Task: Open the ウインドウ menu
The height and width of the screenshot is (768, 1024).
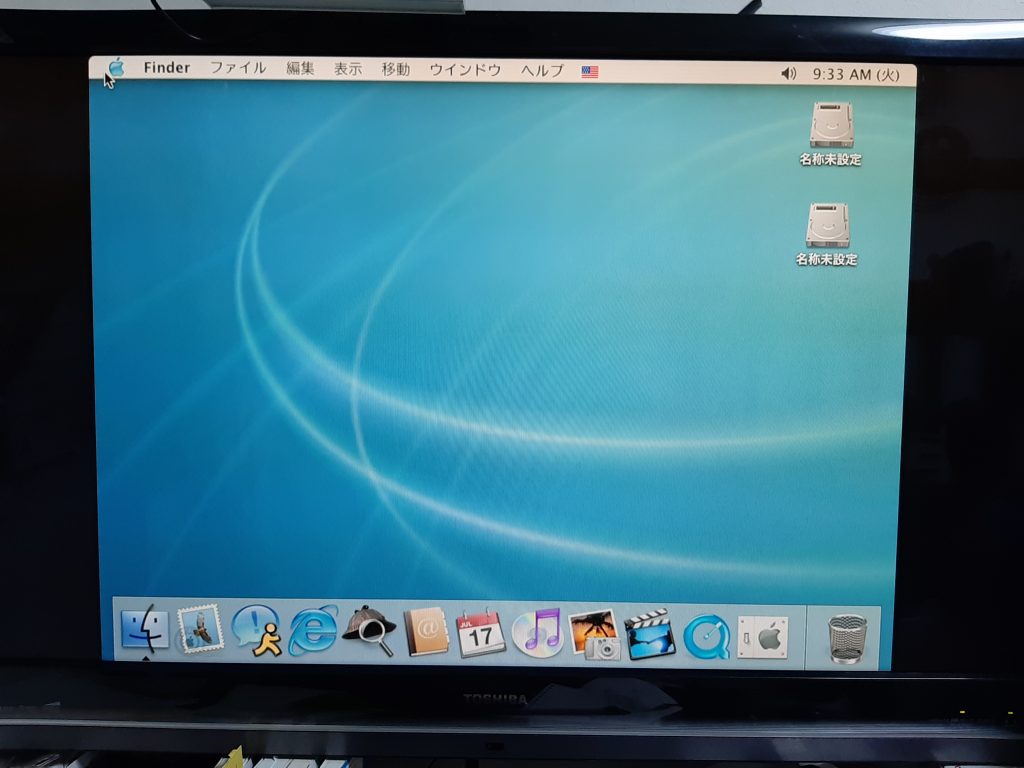Action: coord(465,70)
